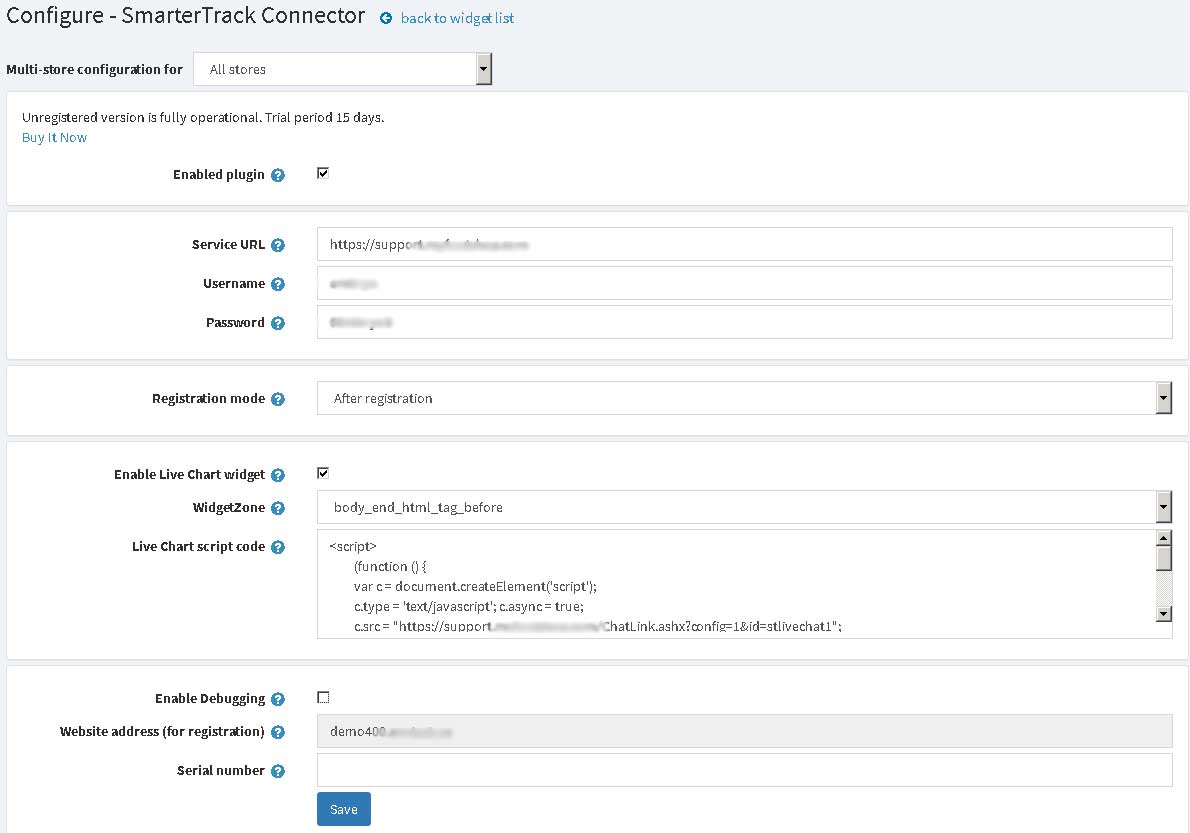Click the script code scrollbar up arrow

[1163, 538]
